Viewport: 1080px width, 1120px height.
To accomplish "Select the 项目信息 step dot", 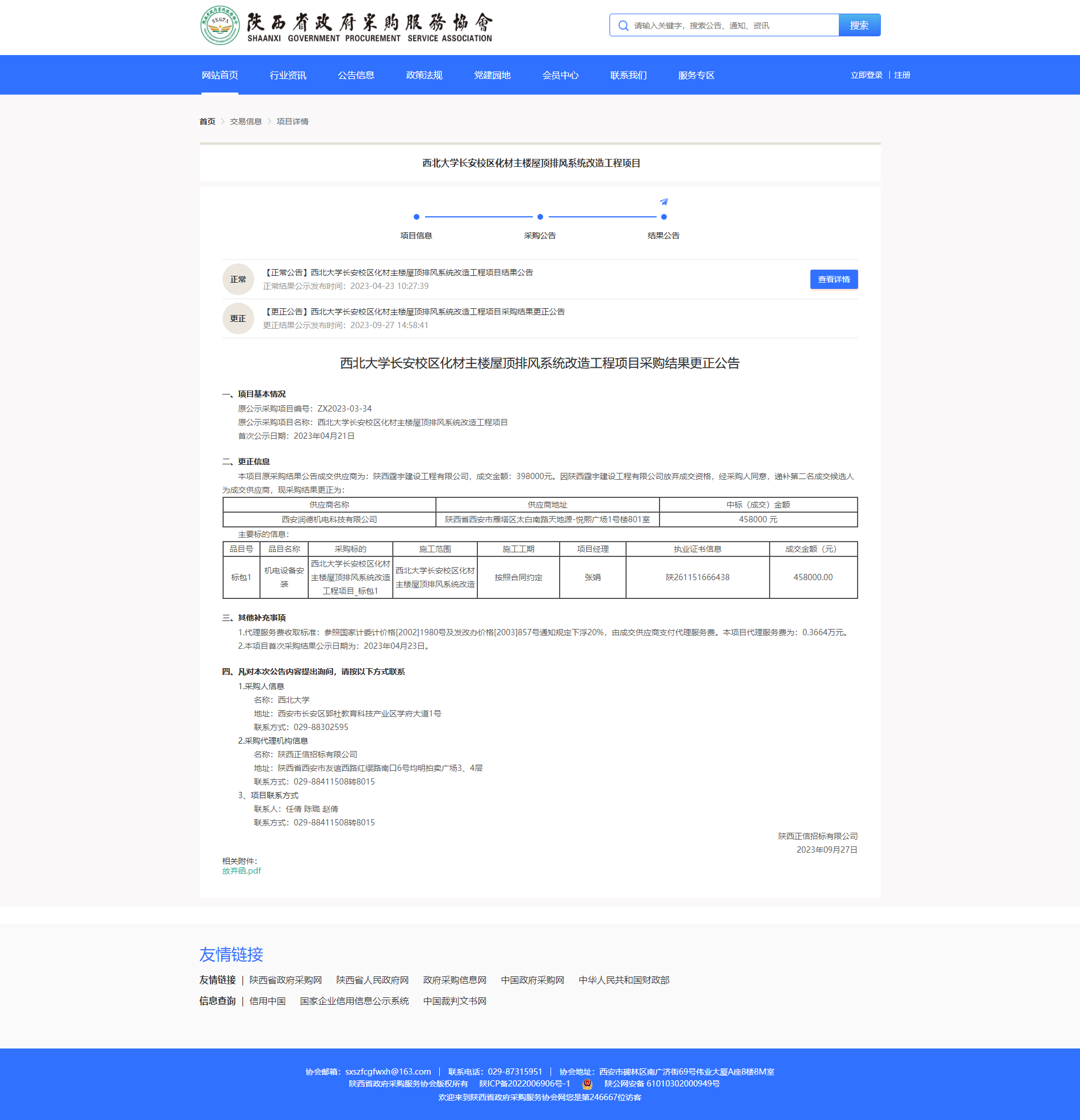I will (x=416, y=217).
